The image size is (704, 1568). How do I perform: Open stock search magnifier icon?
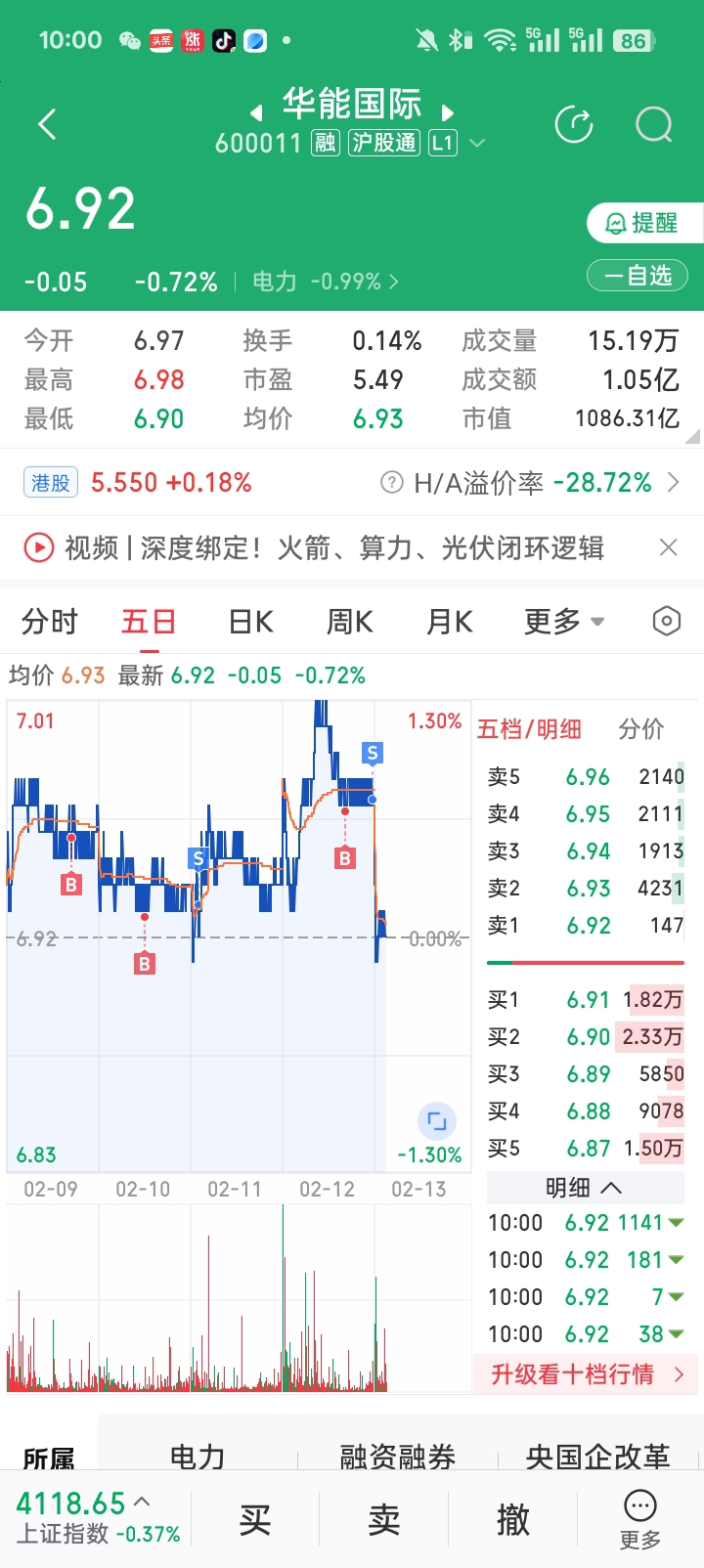pos(653,125)
